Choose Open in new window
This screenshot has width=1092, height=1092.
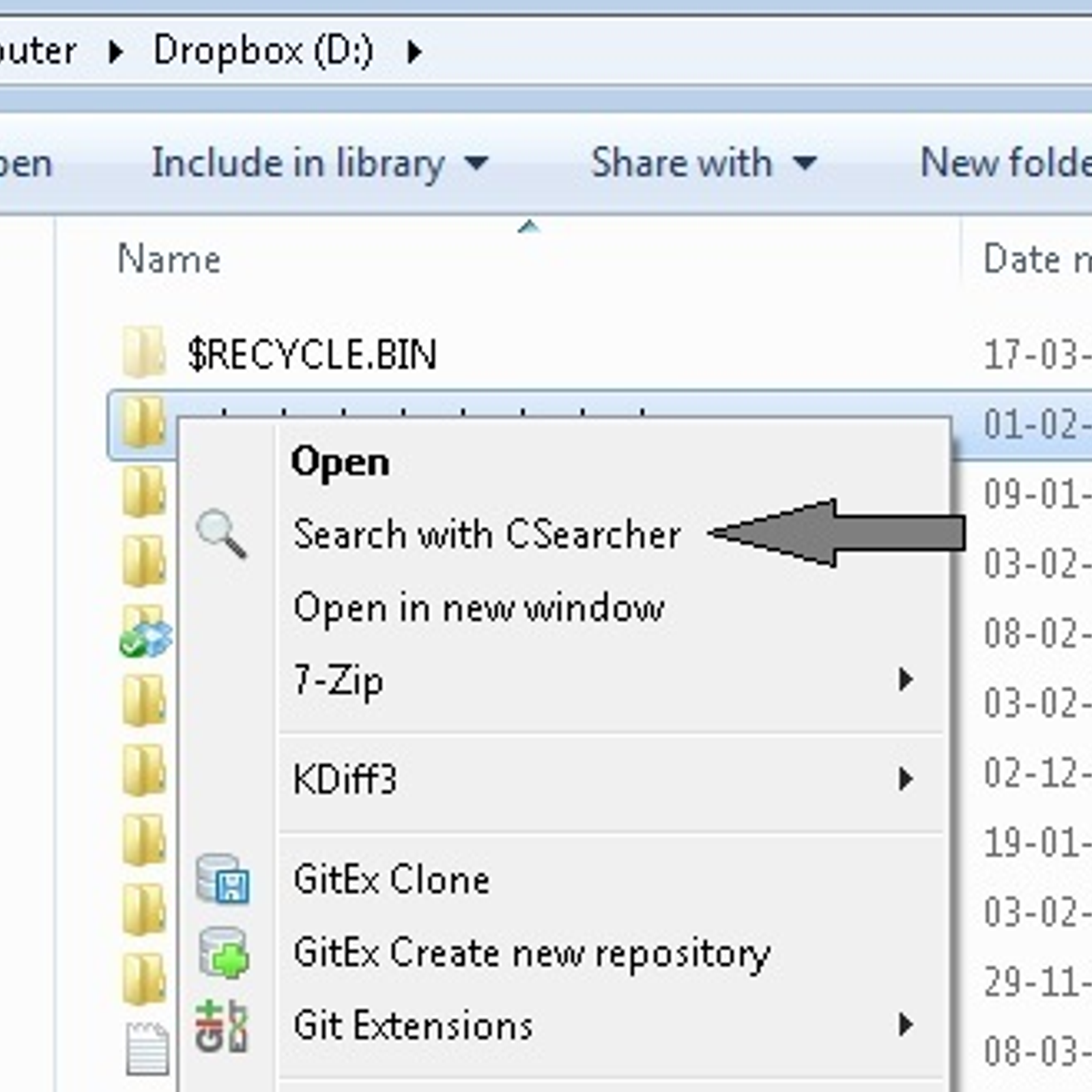pyautogui.click(x=564, y=607)
